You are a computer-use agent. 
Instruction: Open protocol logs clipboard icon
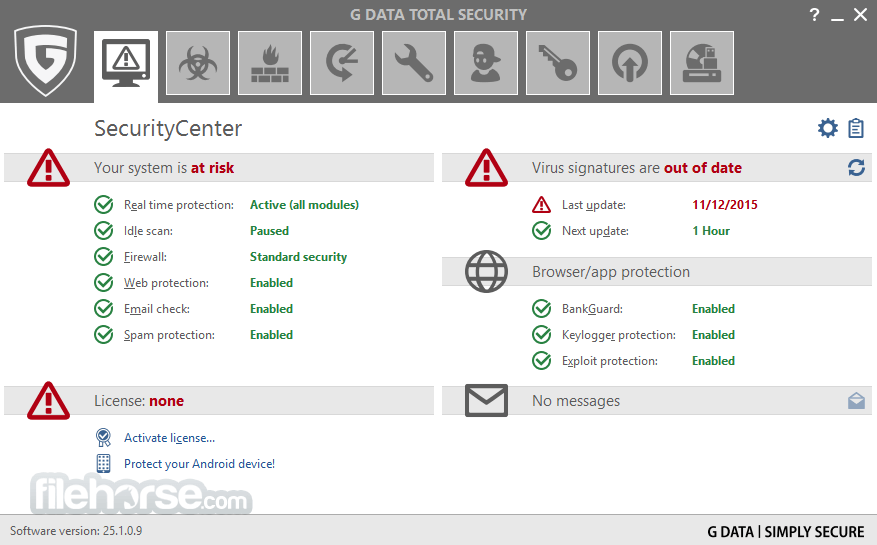pyautogui.click(x=856, y=128)
